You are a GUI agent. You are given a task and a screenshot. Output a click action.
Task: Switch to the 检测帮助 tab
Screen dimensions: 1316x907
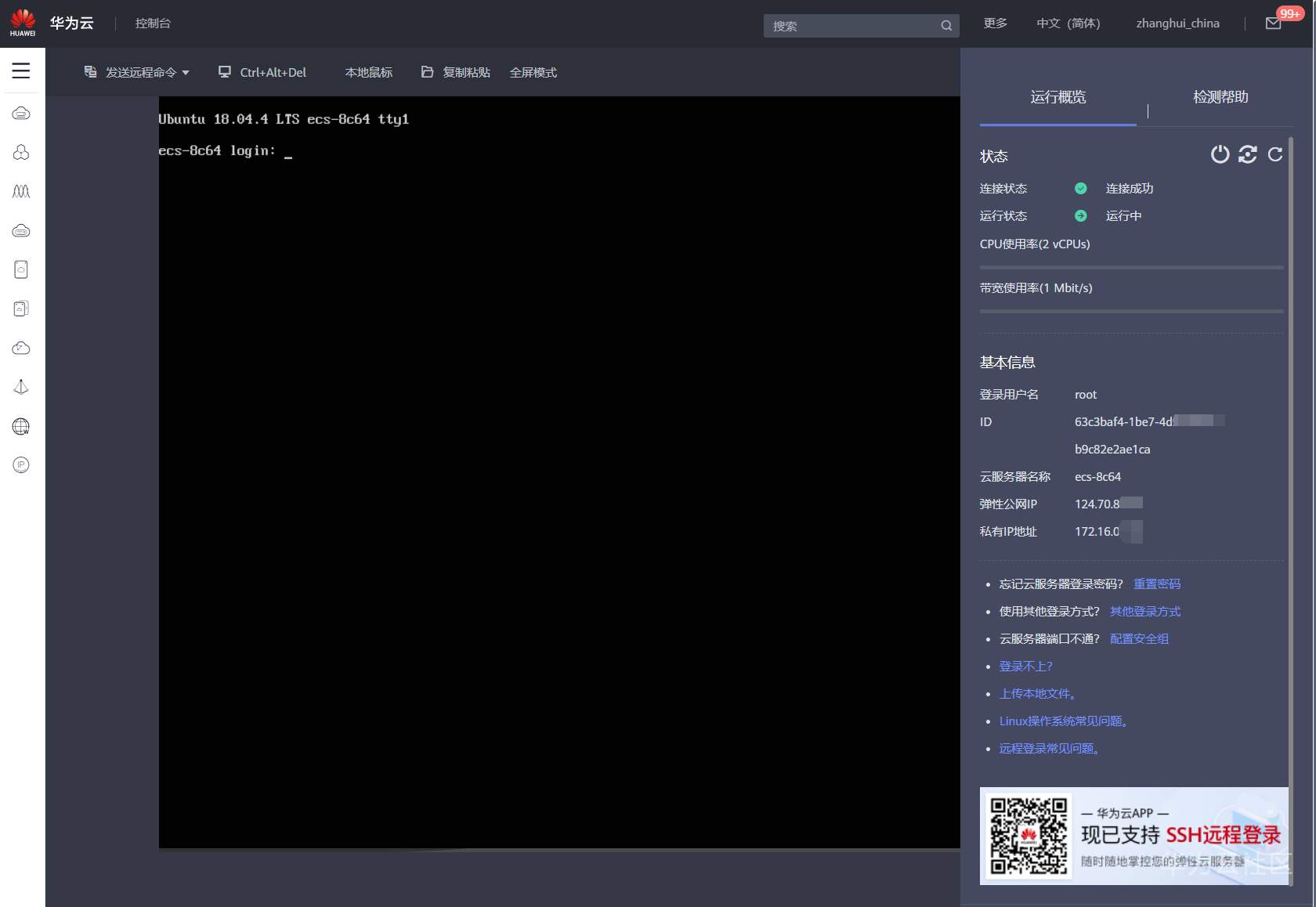[1220, 97]
